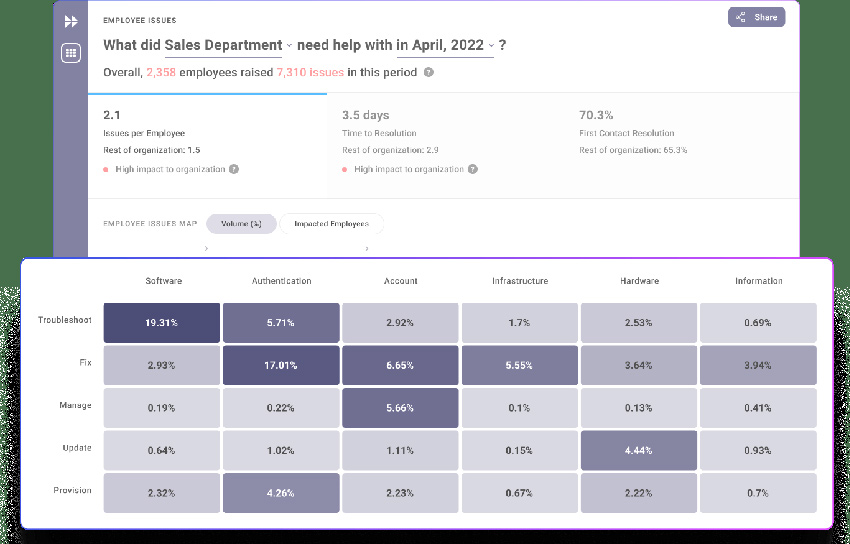Click the Account column header
This screenshot has height=544, width=850.
[401, 281]
